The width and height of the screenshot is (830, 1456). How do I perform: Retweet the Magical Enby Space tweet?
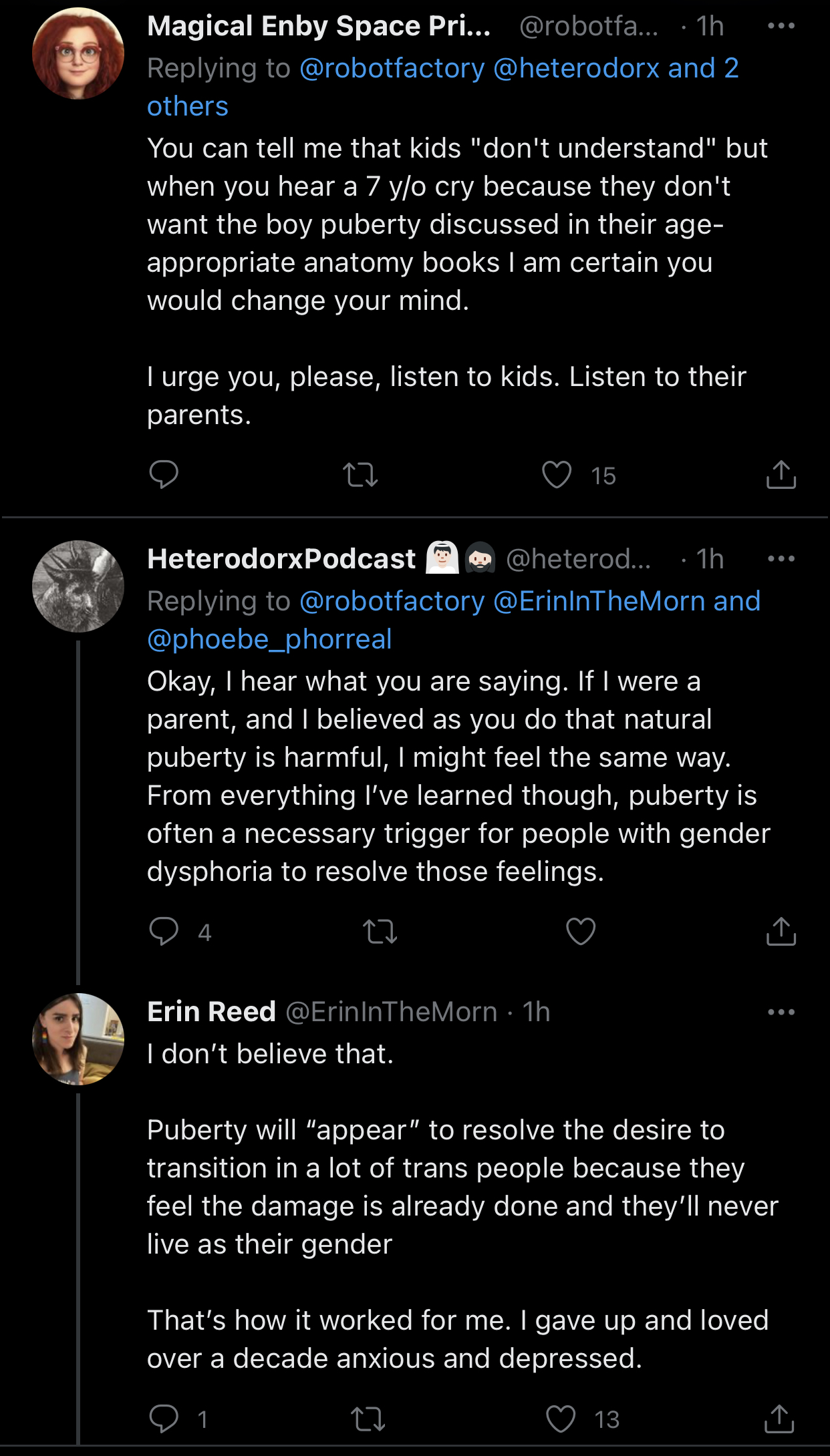pos(360,476)
